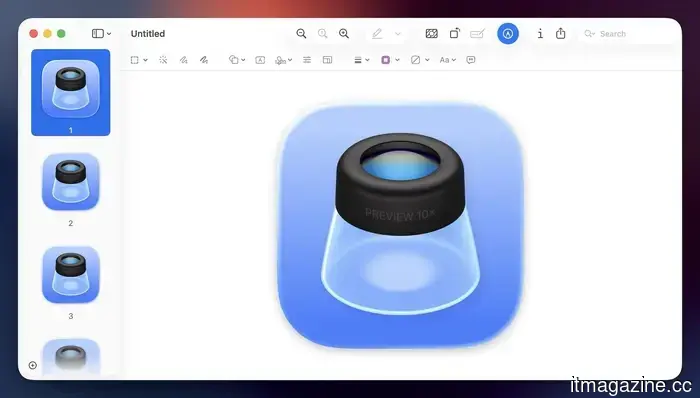
Task: Select the Instant Alpha wand tool
Action: coord(163,60)
